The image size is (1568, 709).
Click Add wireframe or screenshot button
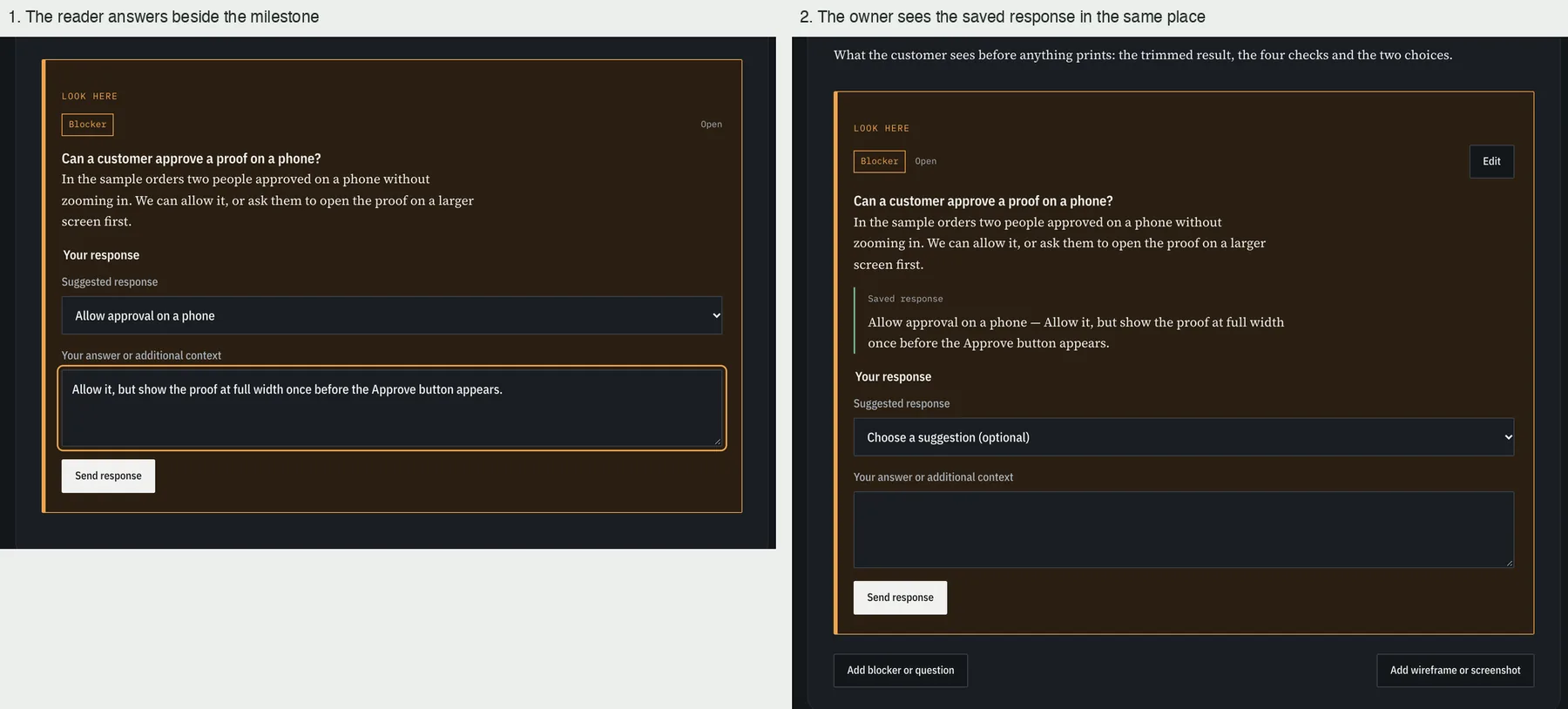(1455, 671)
